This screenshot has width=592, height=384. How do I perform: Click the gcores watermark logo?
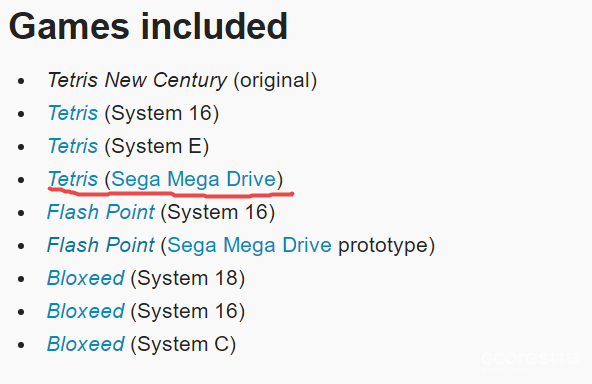point(531,359)
